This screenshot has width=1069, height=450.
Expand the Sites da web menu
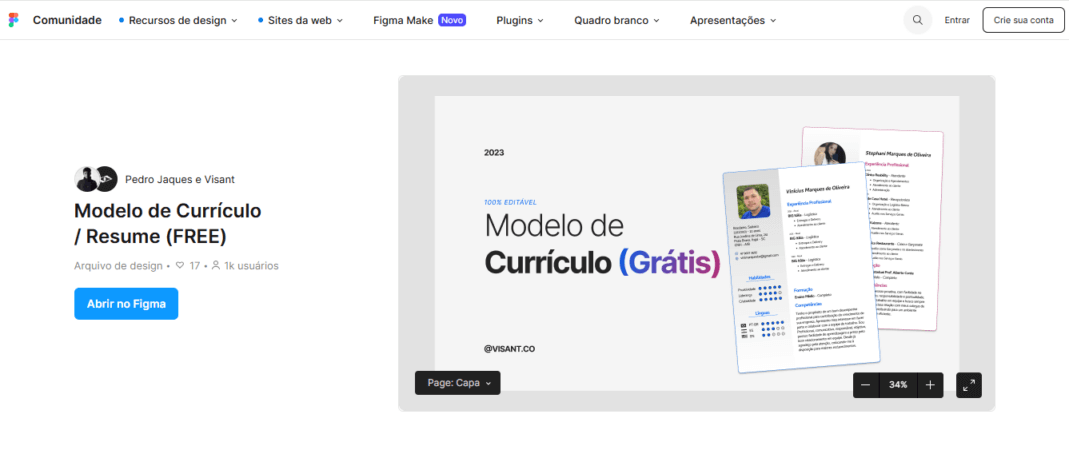(301, 20)
